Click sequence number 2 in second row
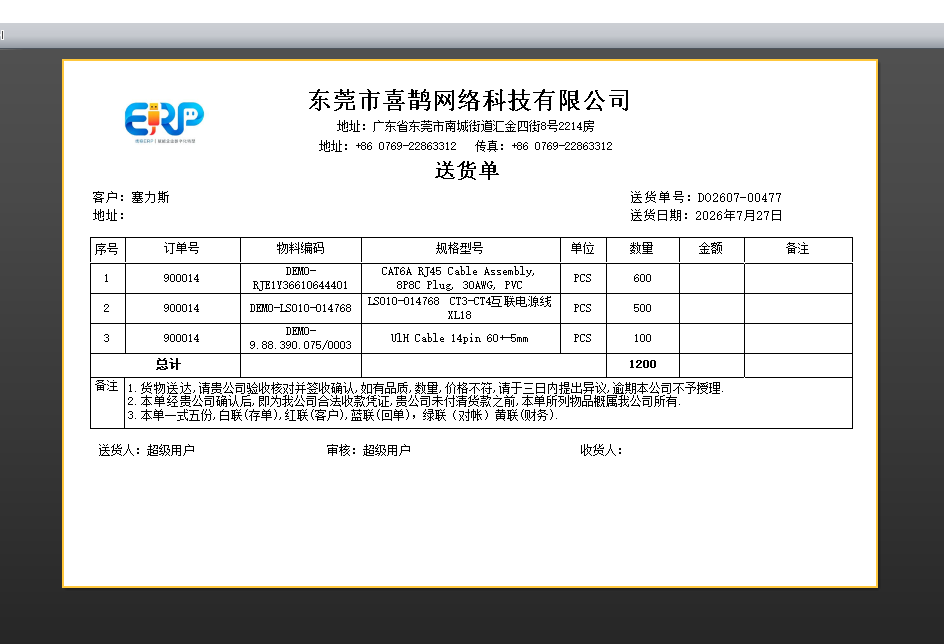Screen dimensions: 944x644 point(107,308)
